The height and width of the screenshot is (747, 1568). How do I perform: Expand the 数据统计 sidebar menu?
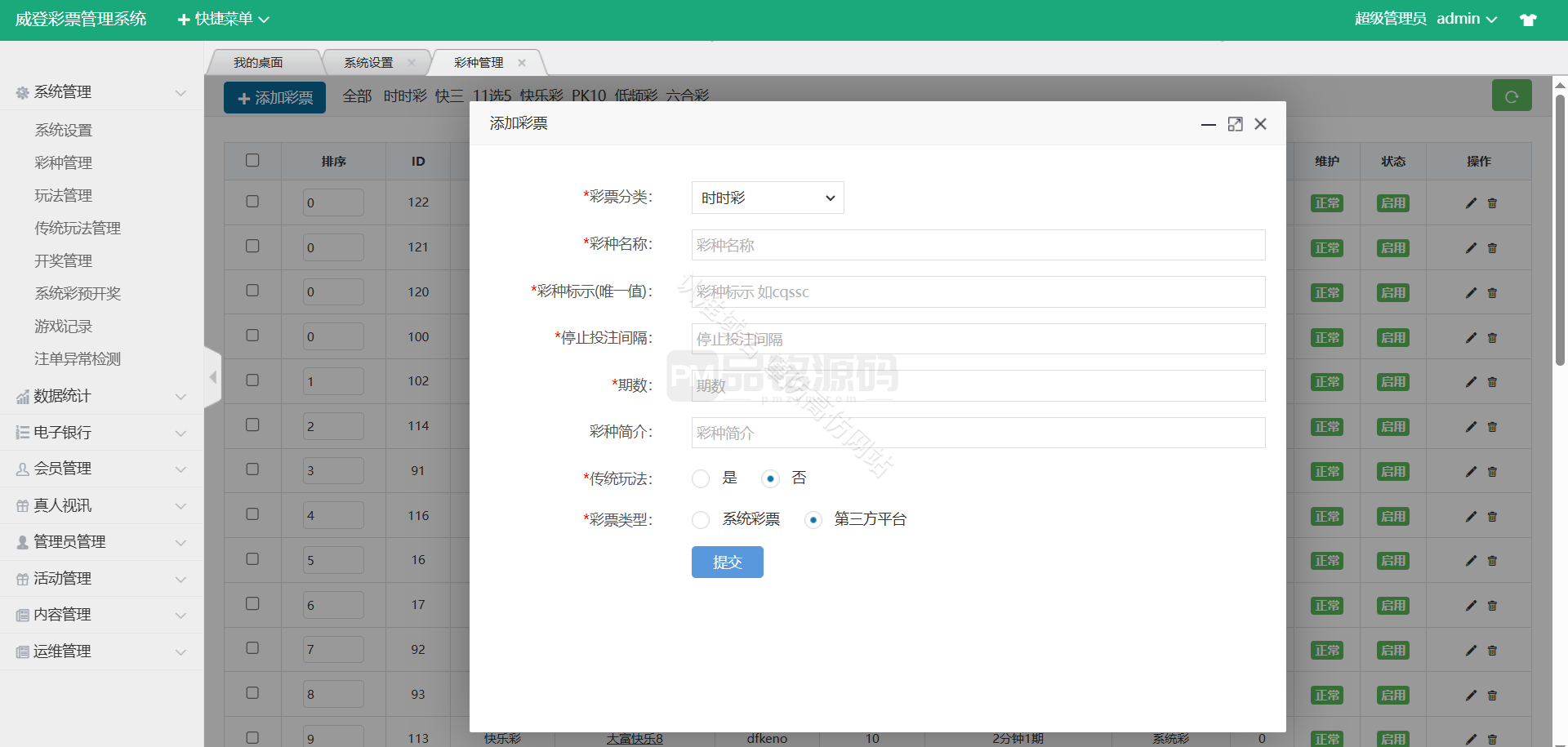tap(102, 396)
